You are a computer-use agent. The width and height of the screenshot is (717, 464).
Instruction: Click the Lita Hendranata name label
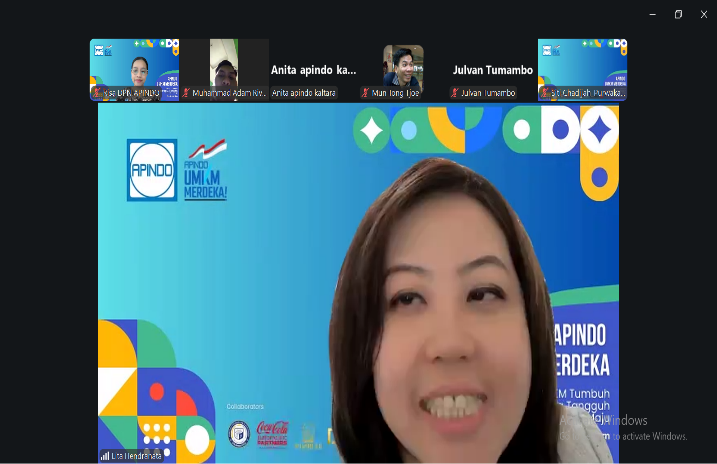(x=137, y=455)
